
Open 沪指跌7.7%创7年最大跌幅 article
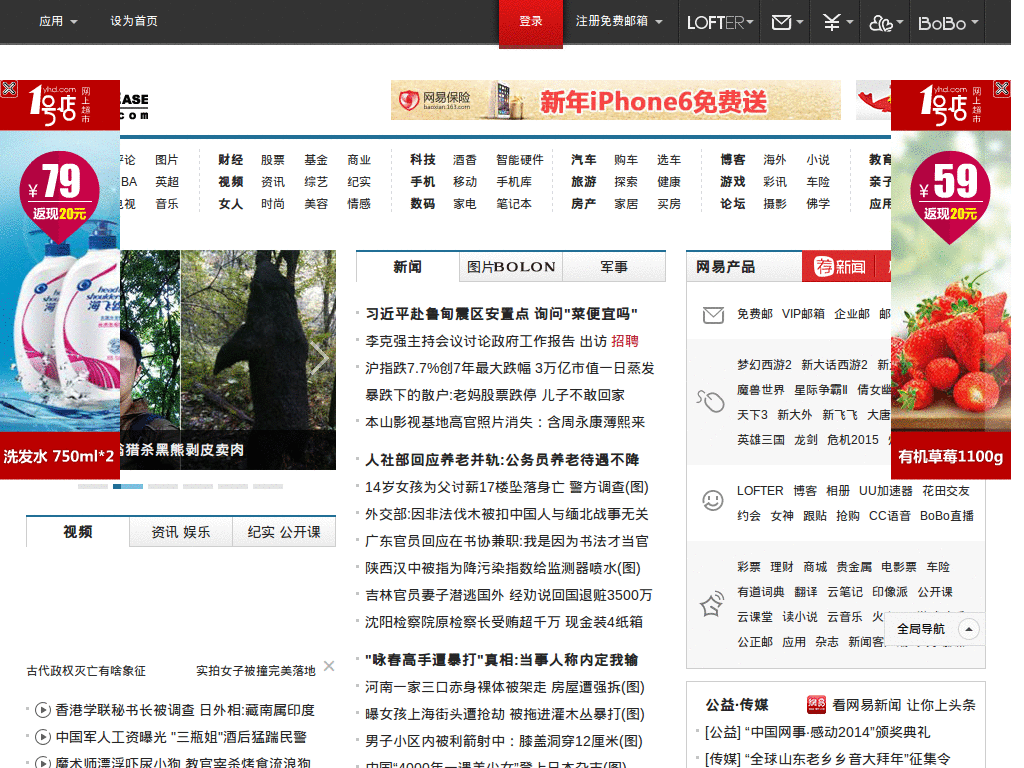(x=509, y=368)
